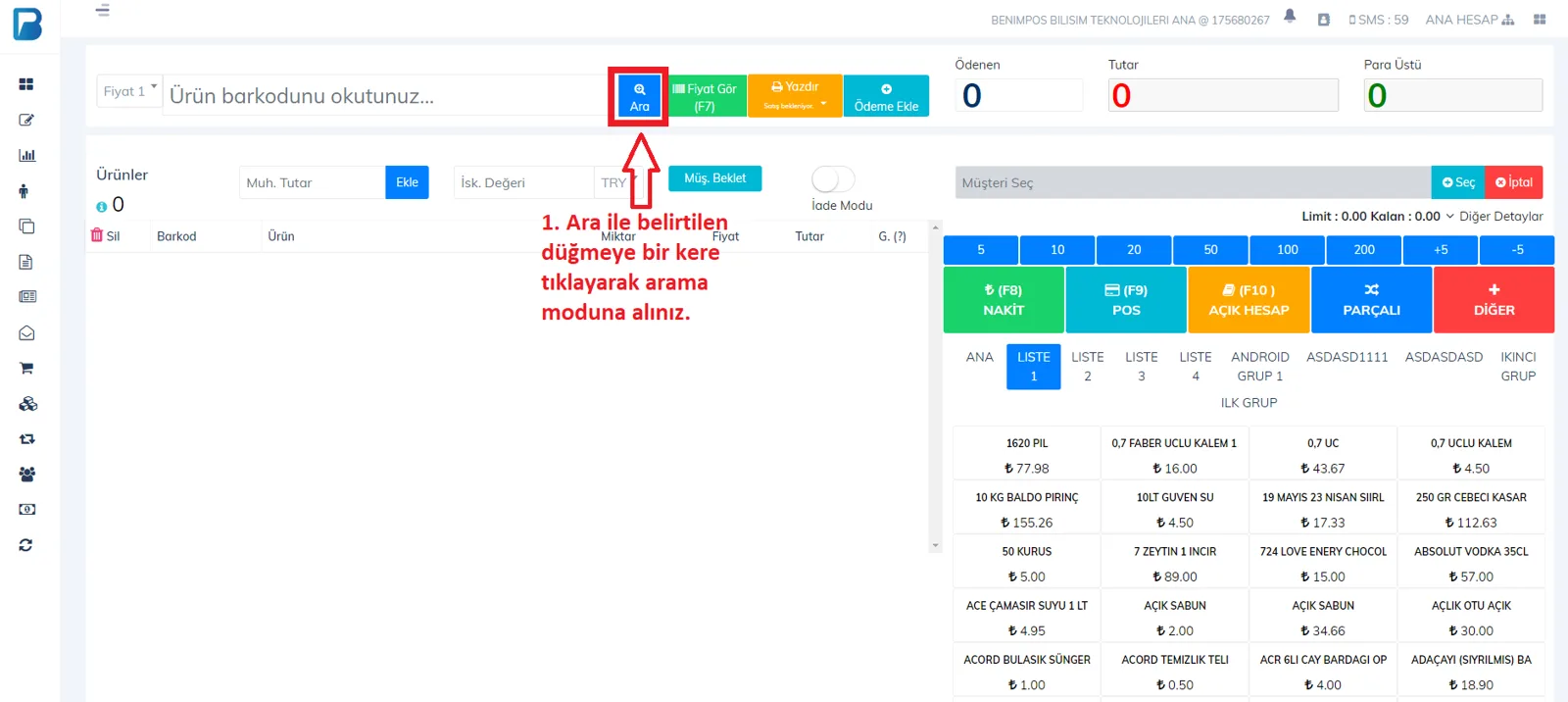The image size is (1568, 702).
Task: Click the blue Ekle button
Action: [407, 182]
